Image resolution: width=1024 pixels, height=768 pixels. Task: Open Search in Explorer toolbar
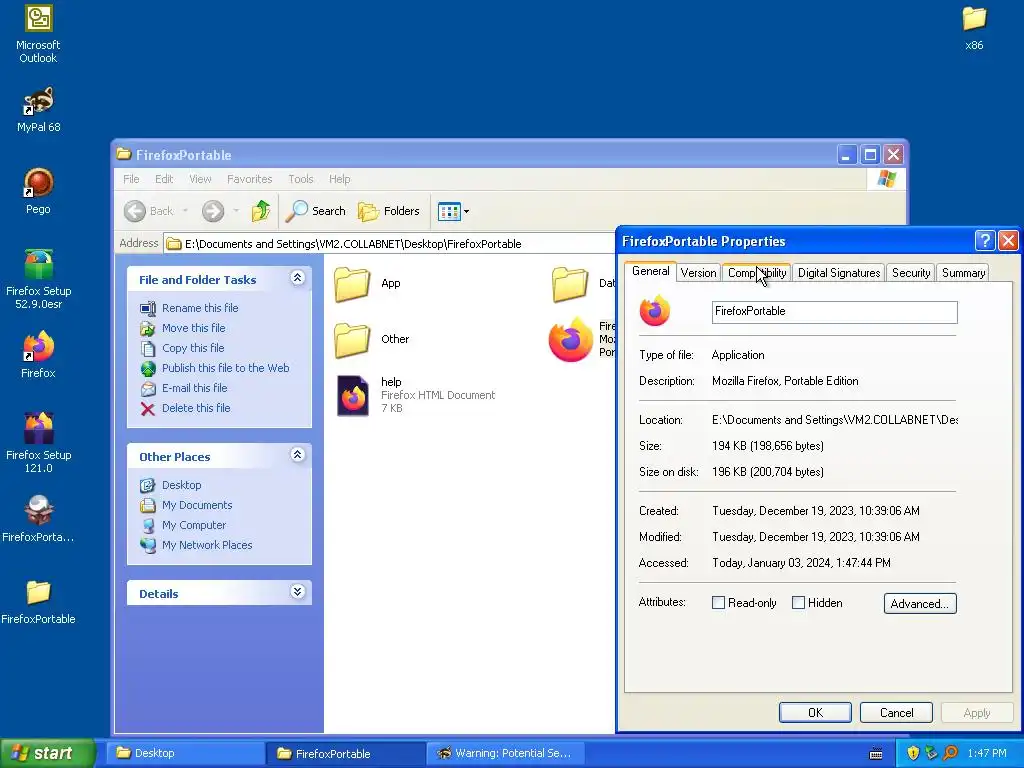pyautogui.click(x=316, y=211)
